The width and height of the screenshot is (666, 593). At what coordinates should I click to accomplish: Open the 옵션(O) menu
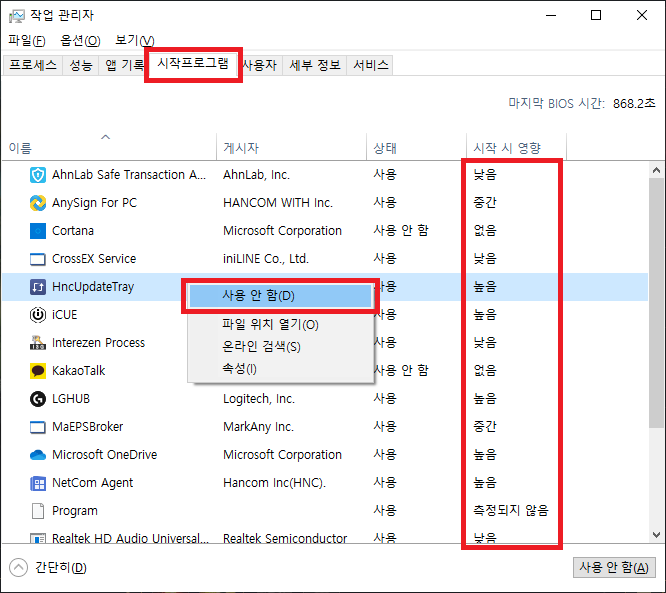click(x=80, y=40)
